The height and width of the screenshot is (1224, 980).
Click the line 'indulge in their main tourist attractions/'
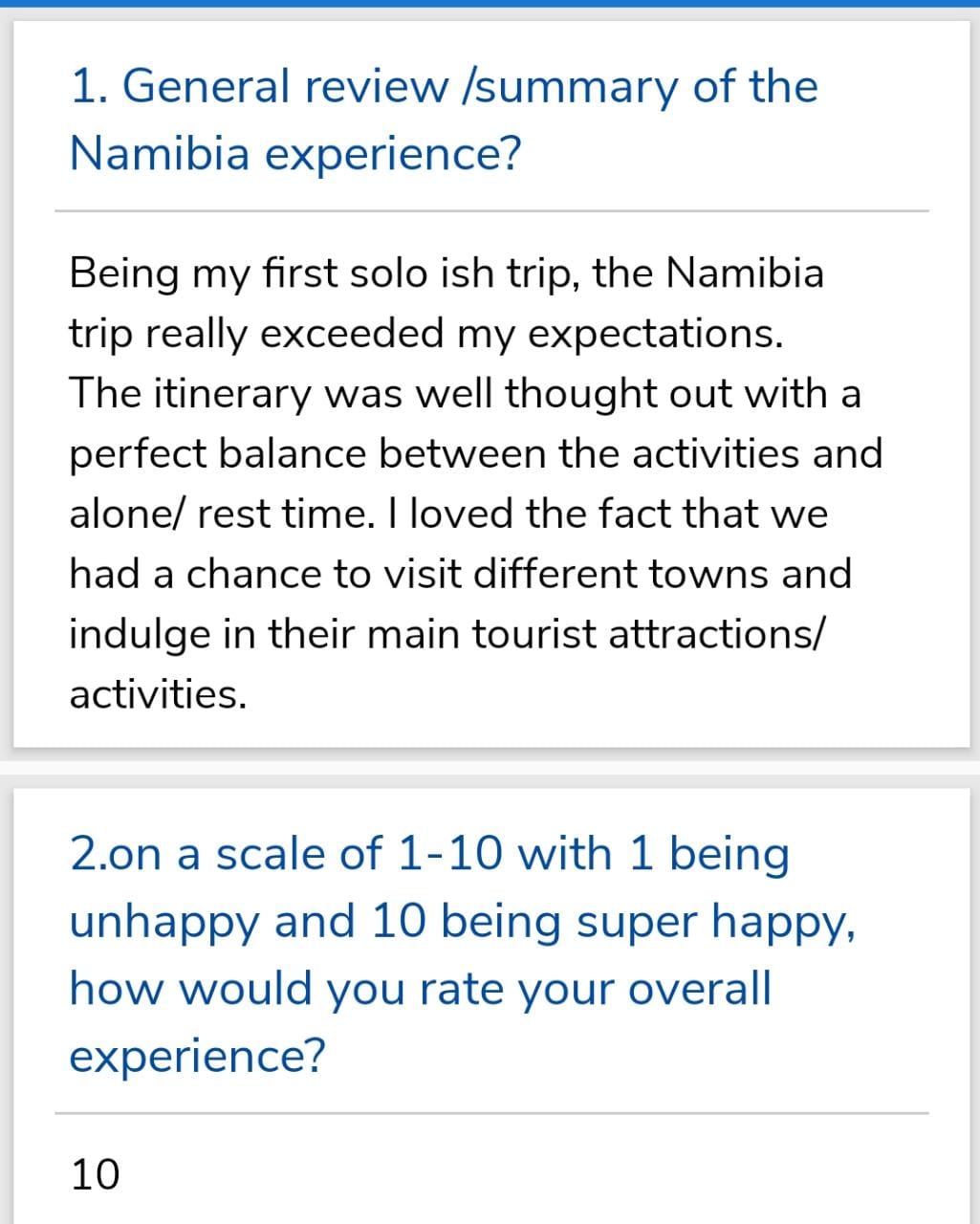445,634
